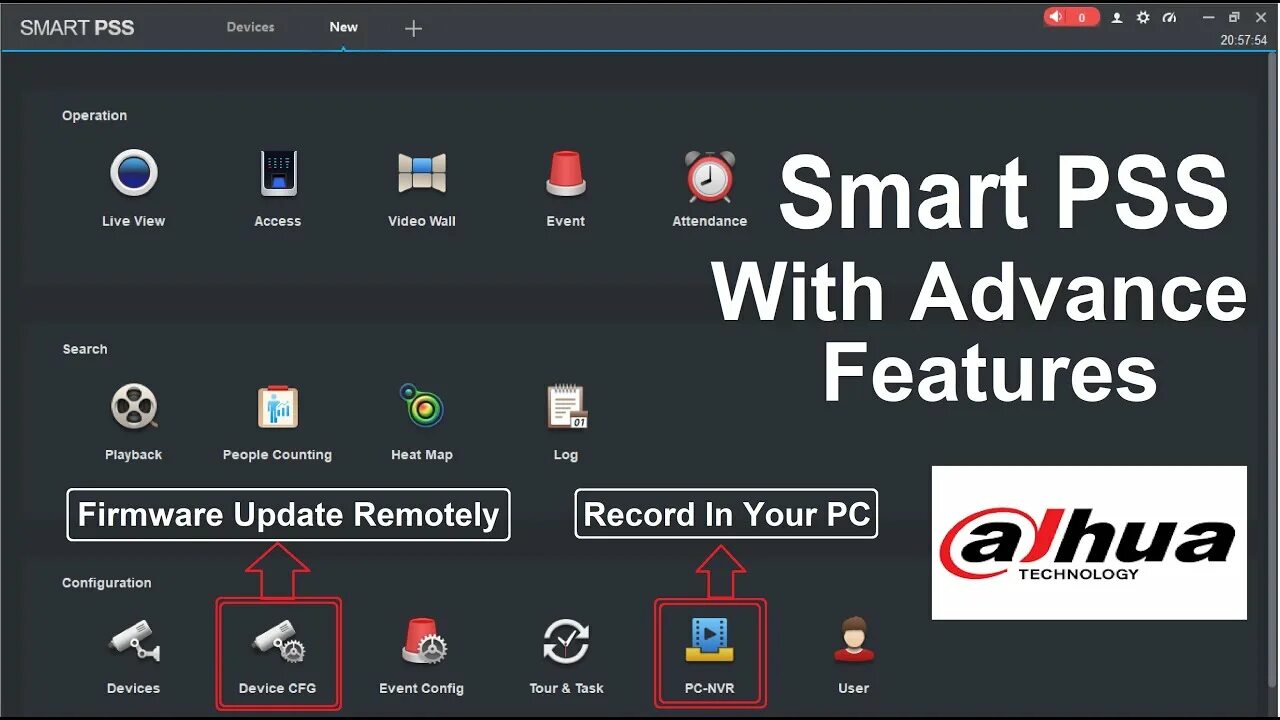Open the user account icon in title bar
Image resolution: width=1280 pixels, height=720 pixels.
[1117, 17]
